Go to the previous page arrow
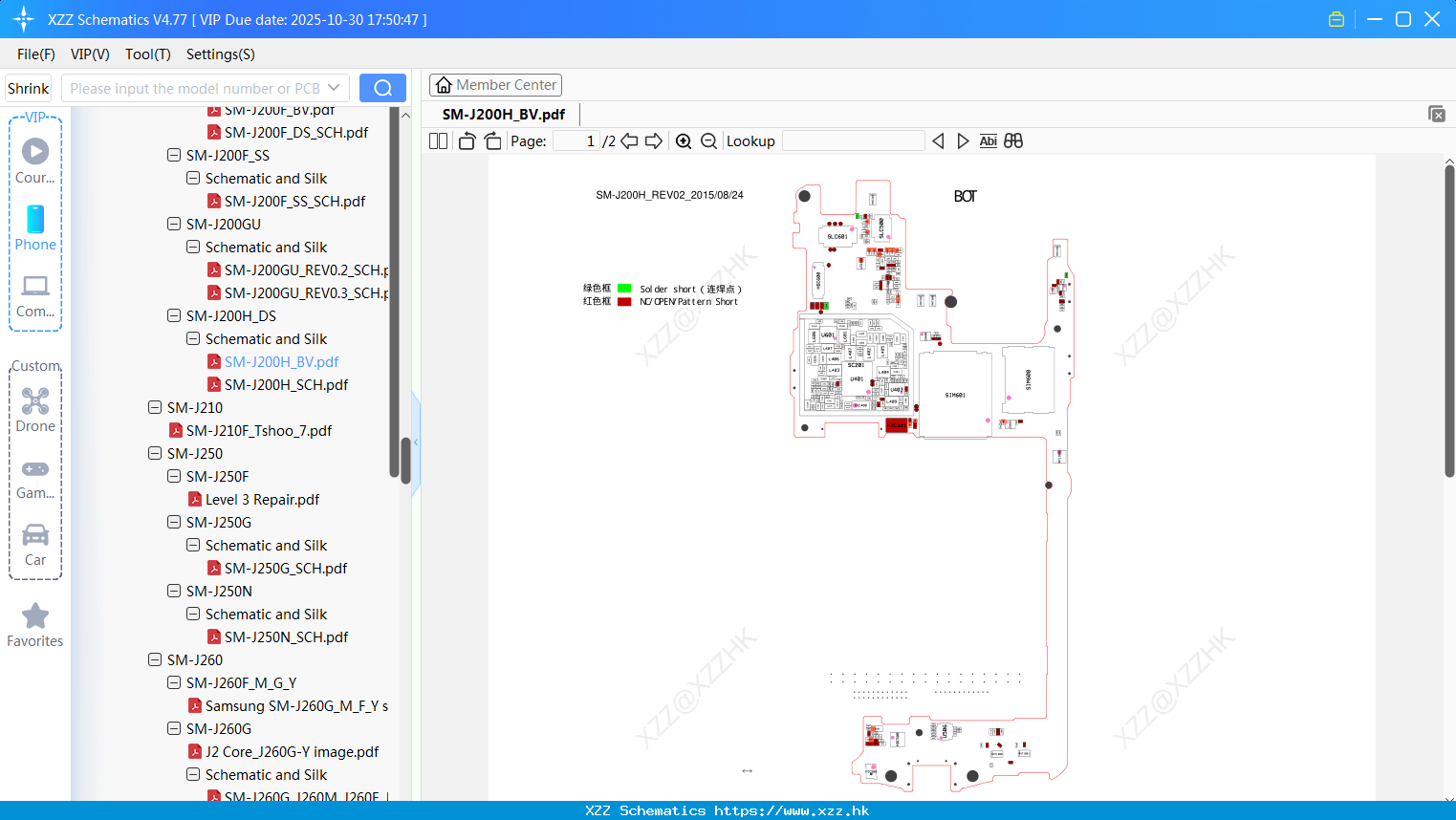 (x=629, y=141)
